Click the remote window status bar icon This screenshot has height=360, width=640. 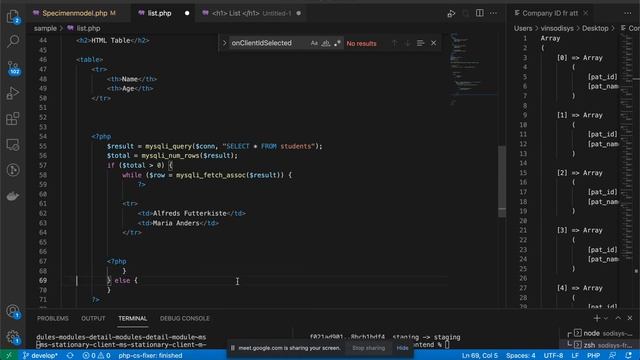coord(9,356)
